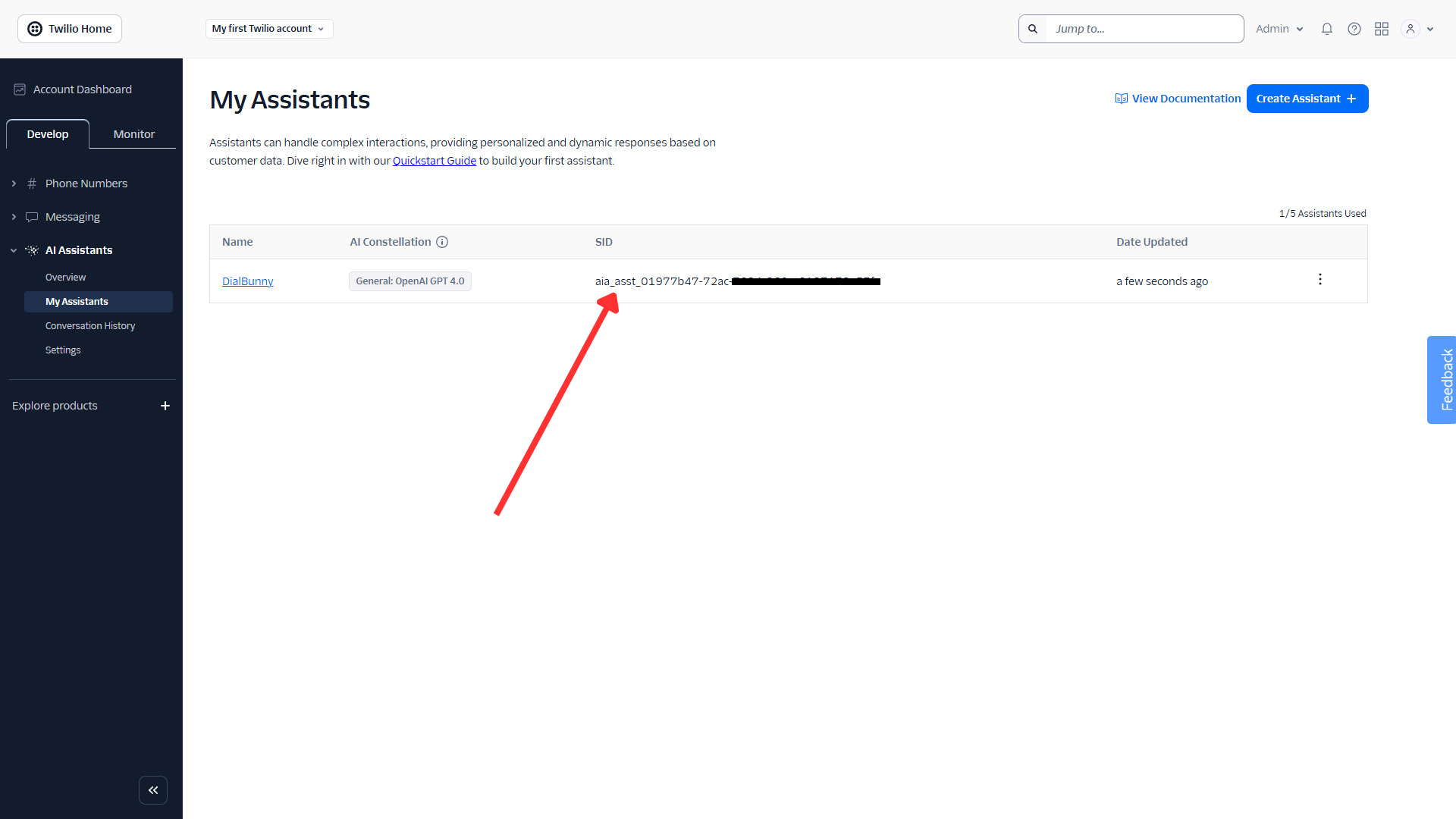Collapse the AI Assistants section
This screenshot has width=1456, height=819.
pyautogui.click(x=13, y=250)
